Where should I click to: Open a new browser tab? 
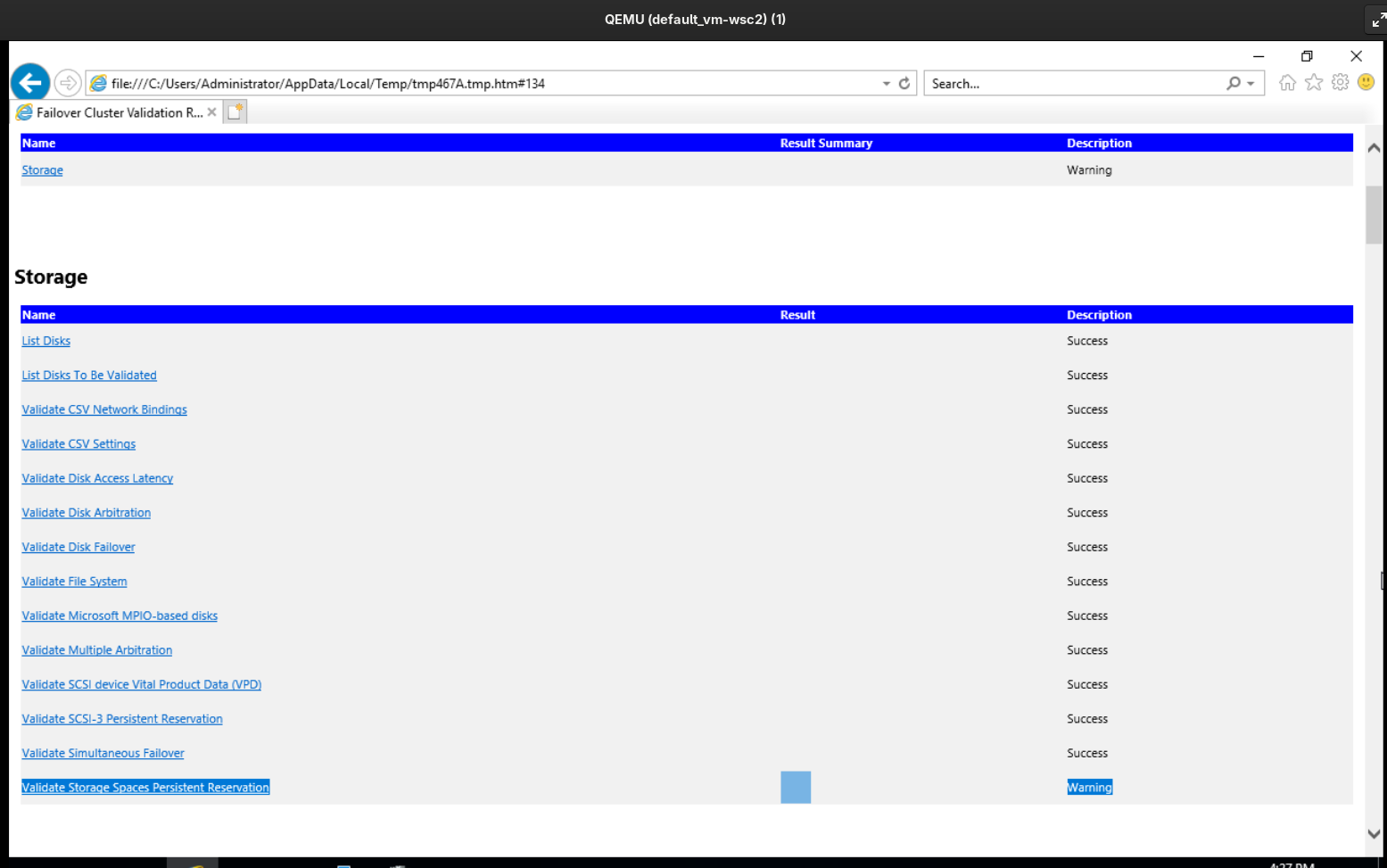[x=235, y=112]
